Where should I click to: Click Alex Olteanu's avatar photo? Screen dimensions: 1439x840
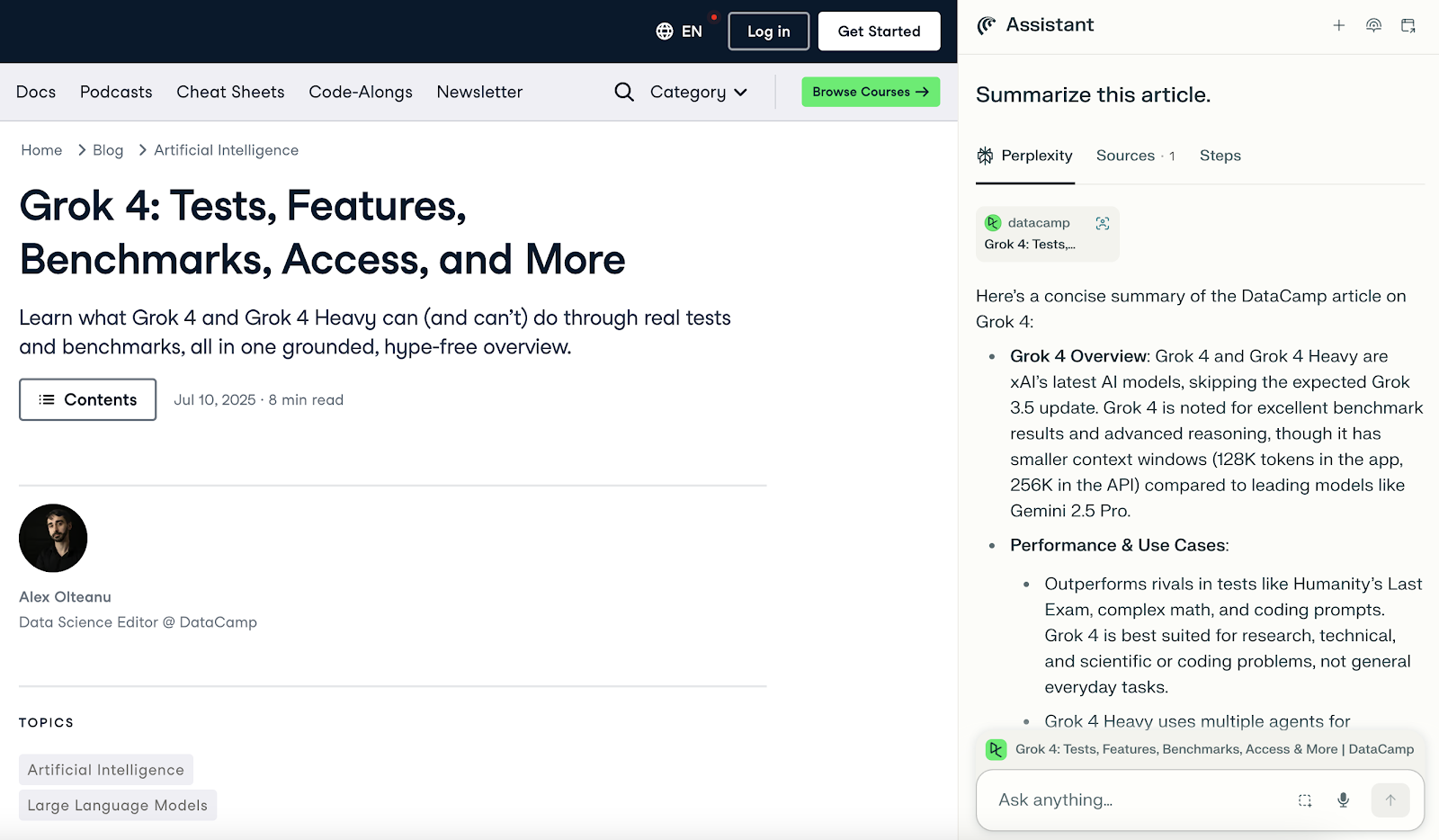[53, 538]
